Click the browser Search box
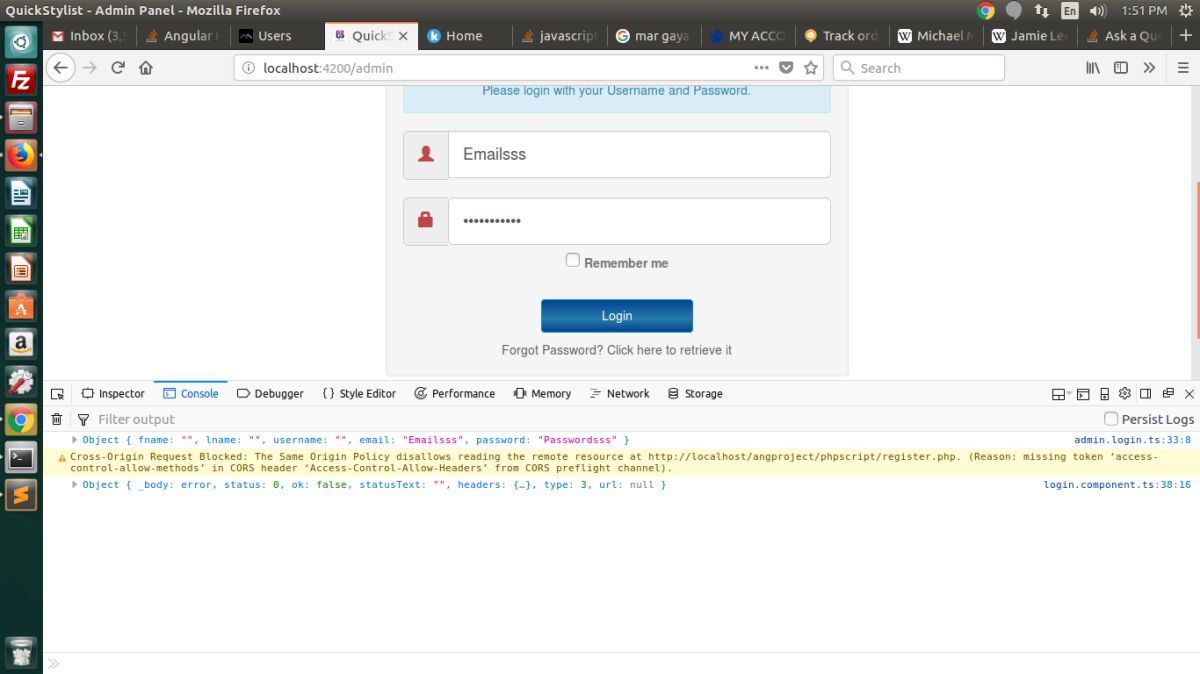Screen dimensions: 1200x674 point(919,68)
